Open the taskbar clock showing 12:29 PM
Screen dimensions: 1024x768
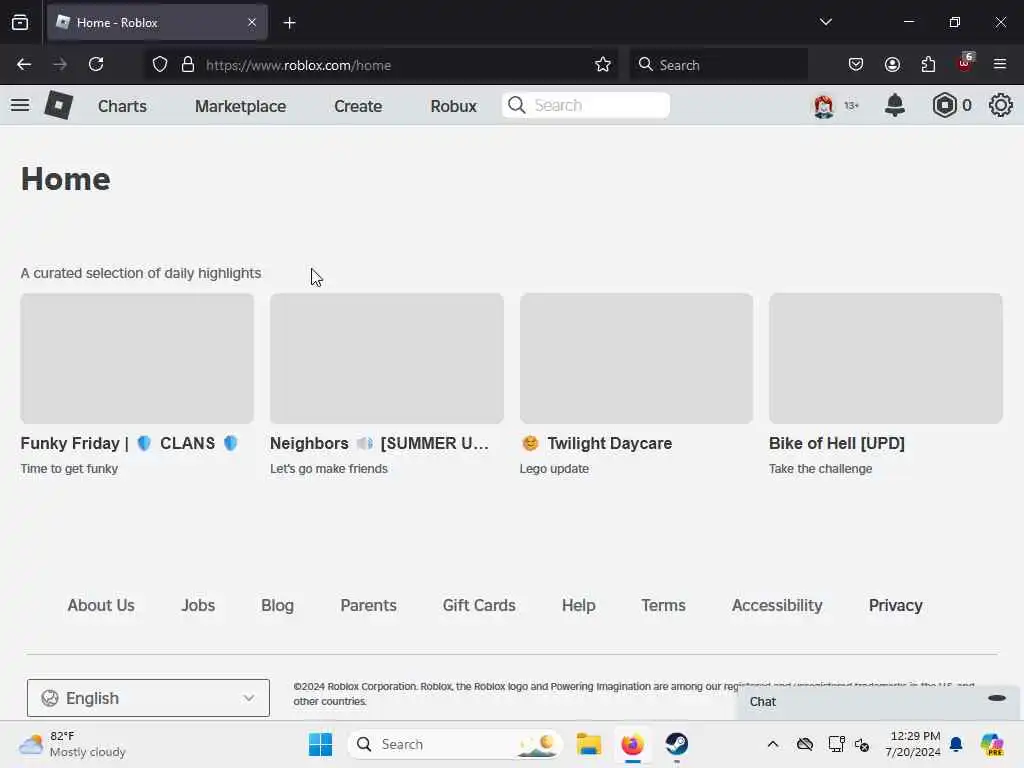click(x=913, y=744)
